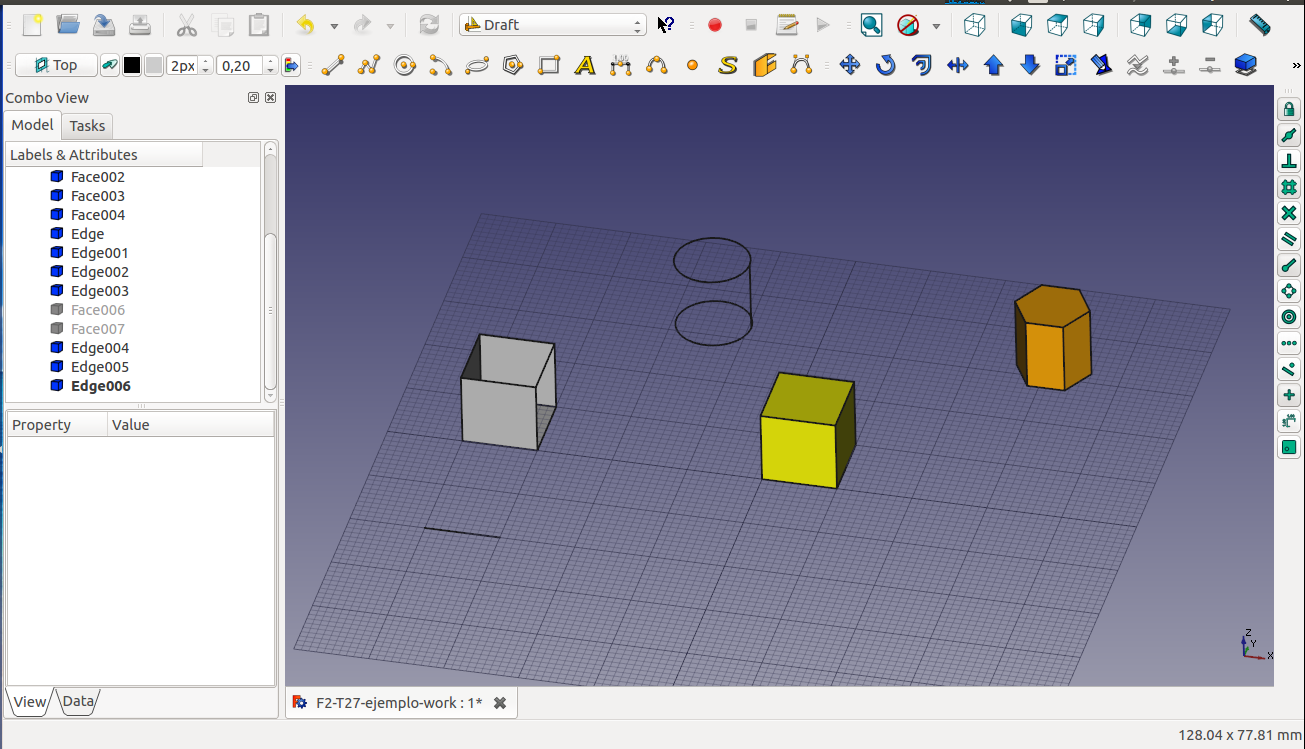Image resolution: width=1305 pixels, height=749 pixels.
Task: Select Edge006 in the model tree
Action: (x=100, y=386)
